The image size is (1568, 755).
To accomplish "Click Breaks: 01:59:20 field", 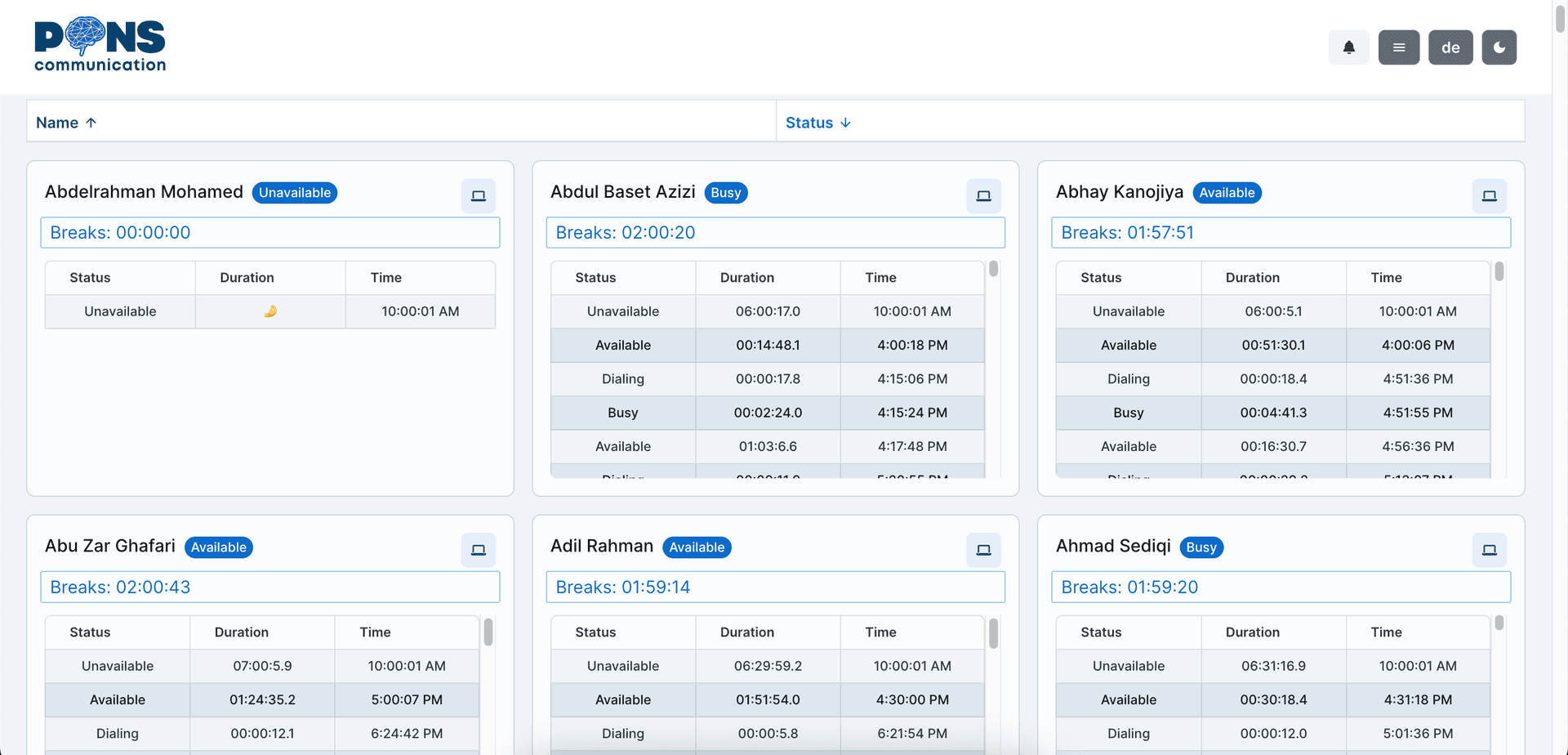I will click(1281, 587).
